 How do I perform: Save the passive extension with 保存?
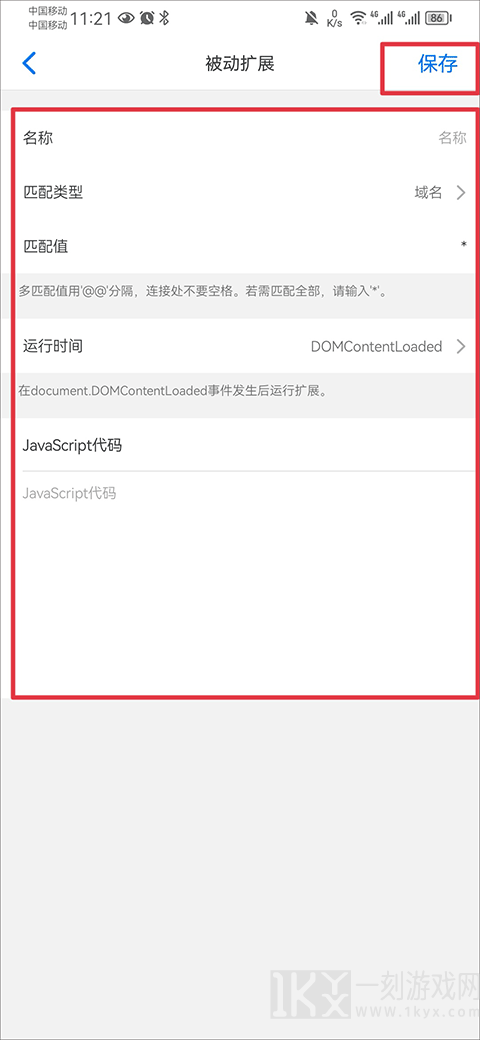[x=438, y=64]
